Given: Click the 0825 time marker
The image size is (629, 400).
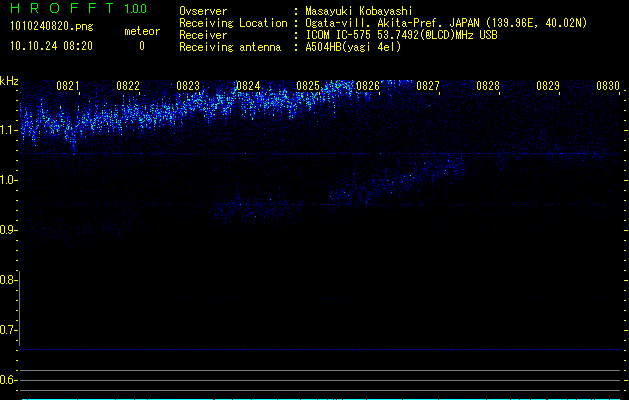Looking at the screenshot, I should pos(308,86).
